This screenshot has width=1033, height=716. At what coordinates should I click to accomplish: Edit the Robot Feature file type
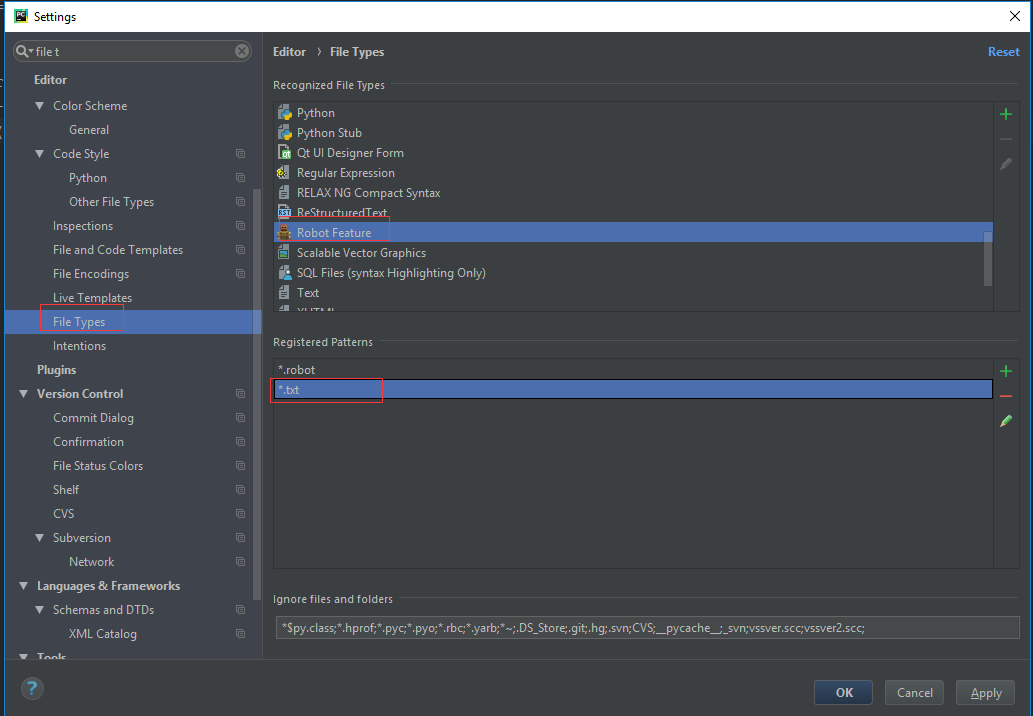[x=1006, y=164]
